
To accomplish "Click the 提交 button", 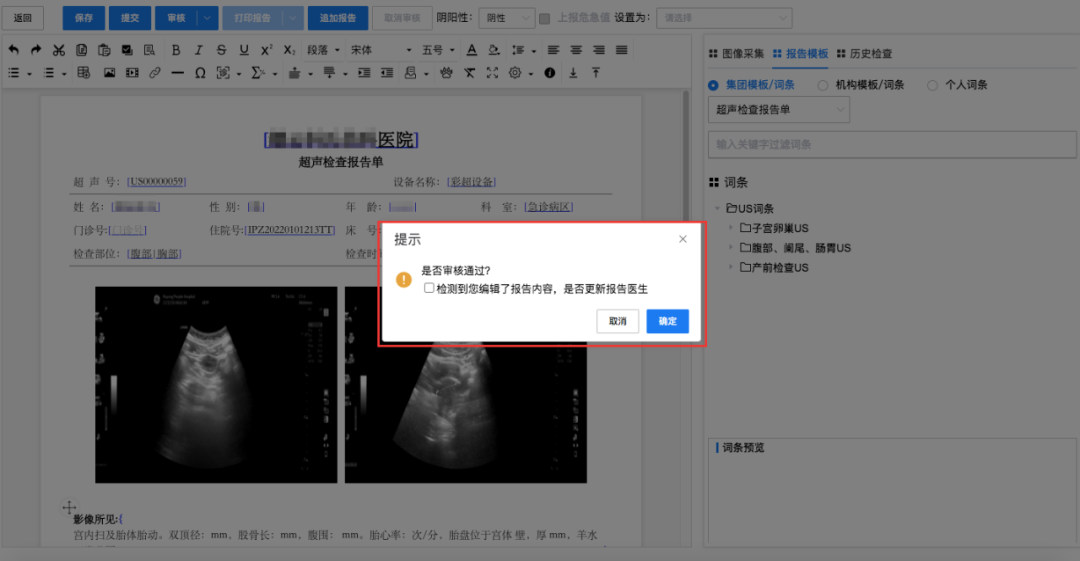I will (x=130, y=18).
